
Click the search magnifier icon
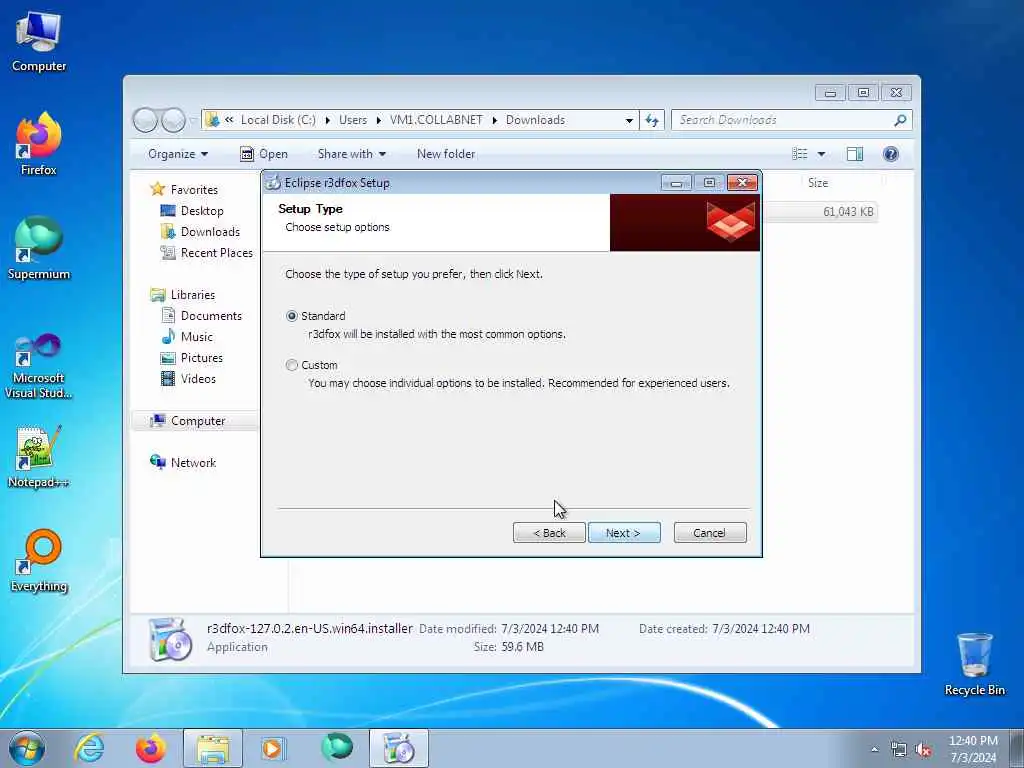point(901,120)
